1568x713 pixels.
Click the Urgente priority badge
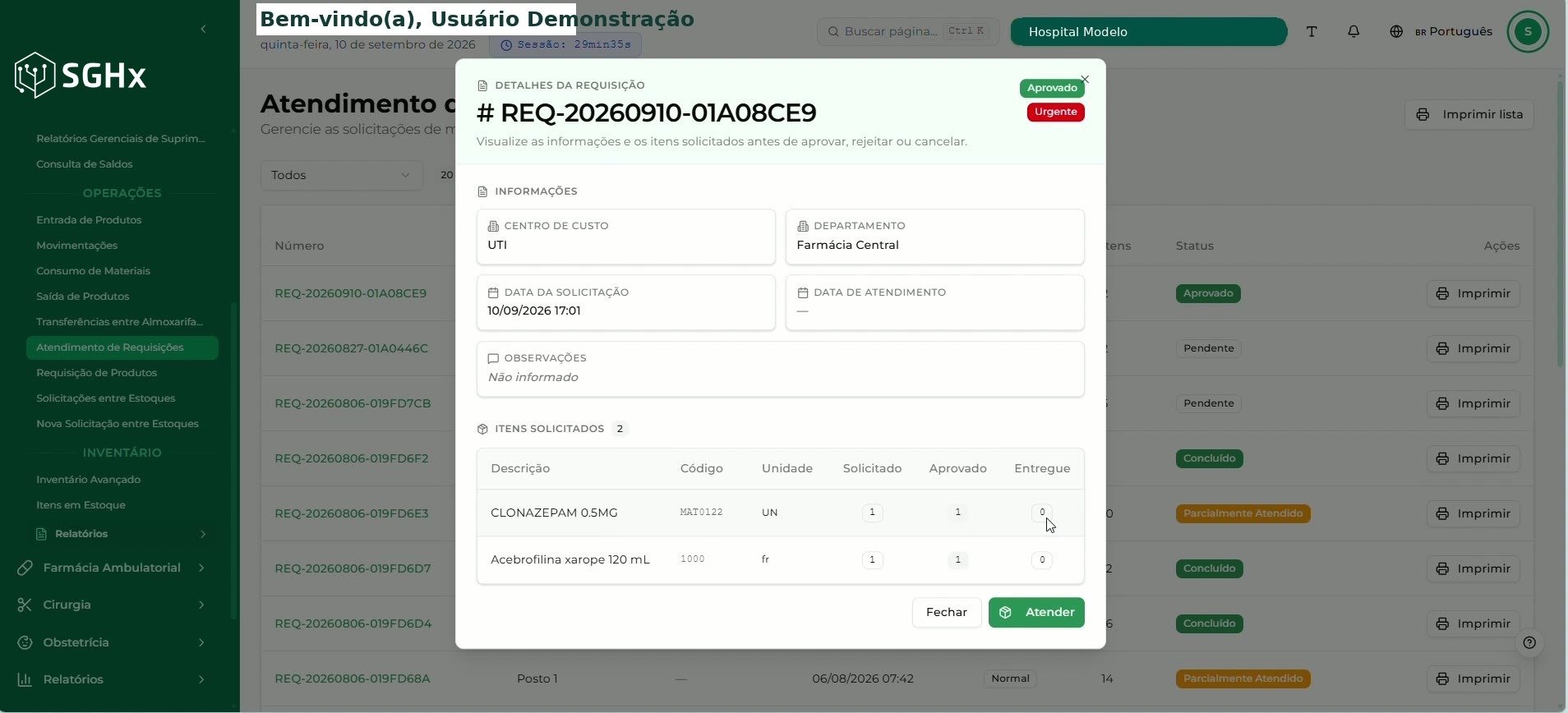click(1055, 112)
